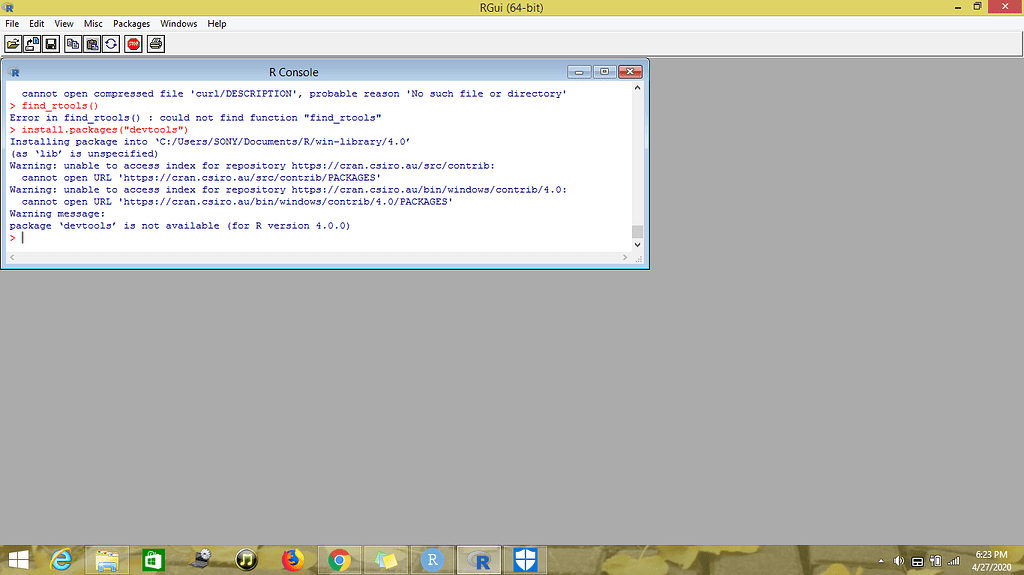Click the Save workspace floppy icon
1024x575 pixels.
[49, 44]
